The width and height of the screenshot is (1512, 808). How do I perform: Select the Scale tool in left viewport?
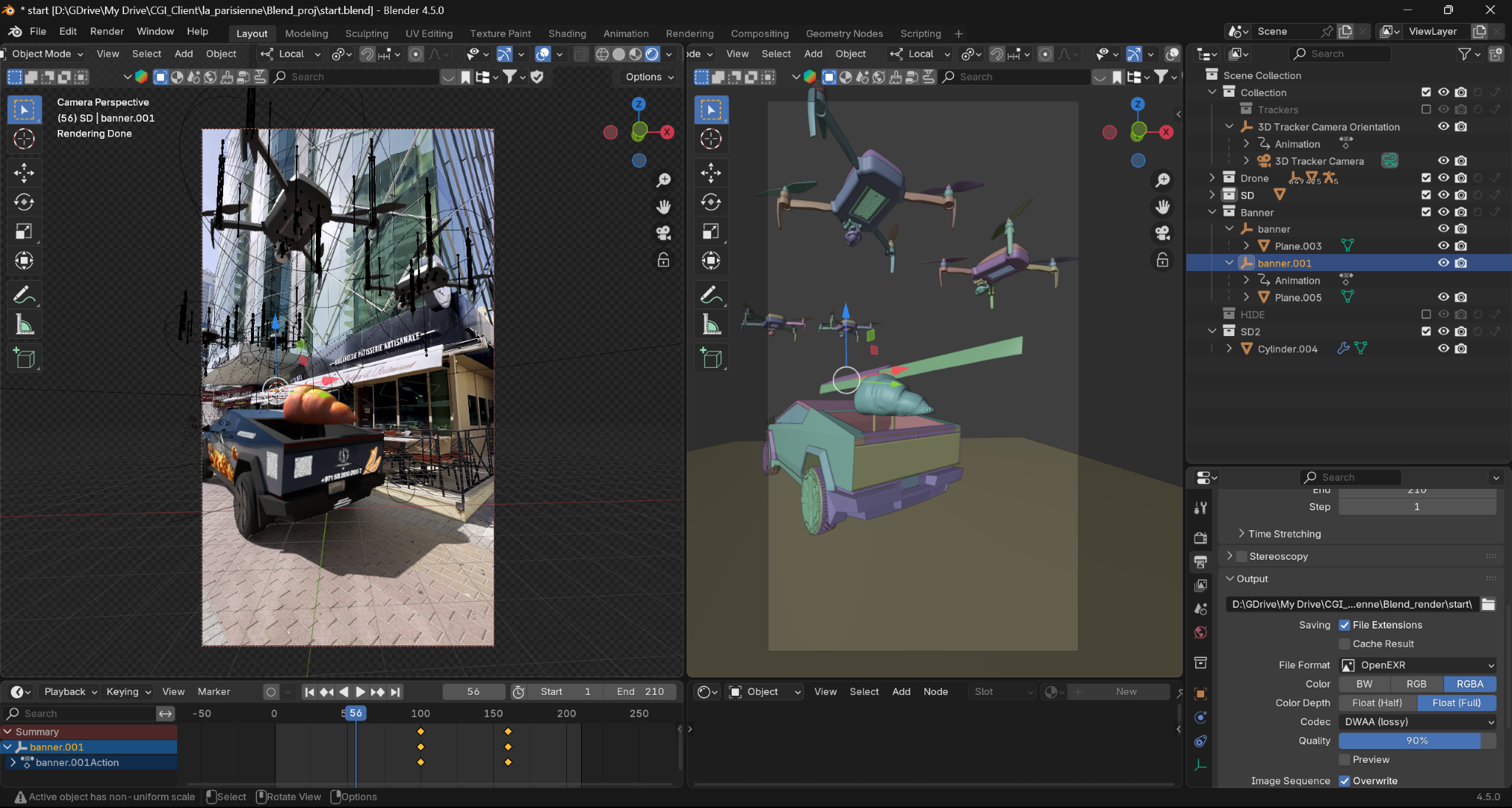click(24, 231)
